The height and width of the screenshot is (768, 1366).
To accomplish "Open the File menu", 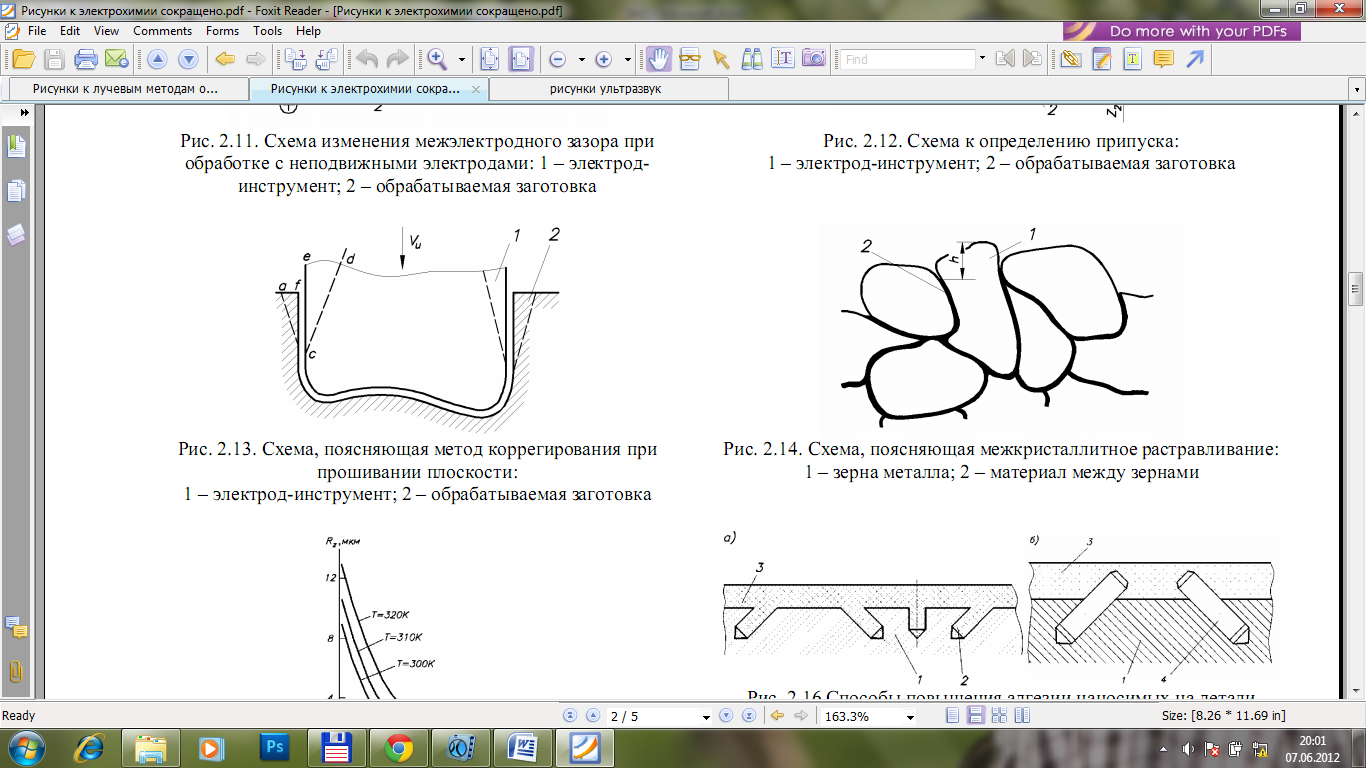I will click(x=37, y=31).
